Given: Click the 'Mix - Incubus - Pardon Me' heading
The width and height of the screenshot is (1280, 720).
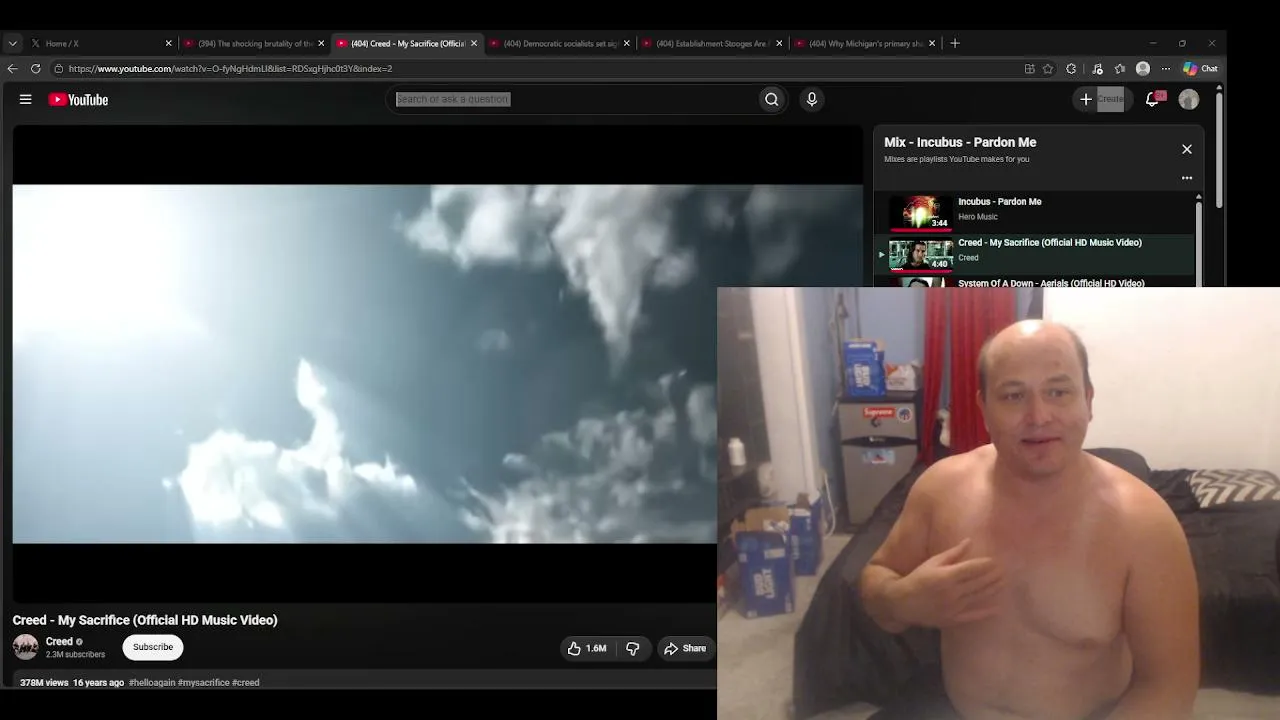Looking at the screenshot, I should point(960,142).
